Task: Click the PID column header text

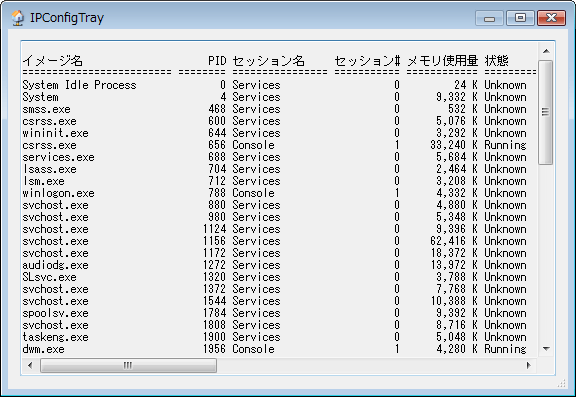Action: [217, 61]
